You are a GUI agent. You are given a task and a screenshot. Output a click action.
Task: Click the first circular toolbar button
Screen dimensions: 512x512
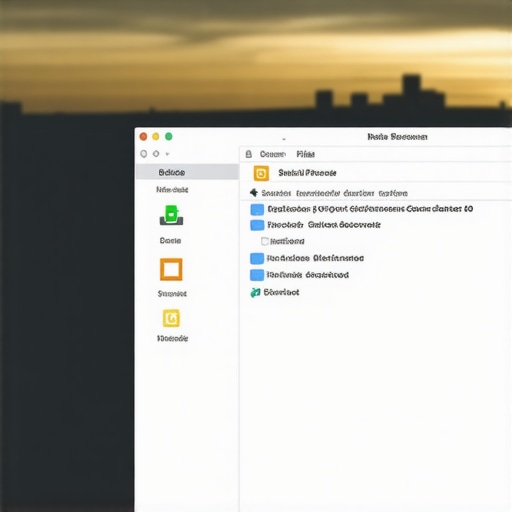point(144,154)
